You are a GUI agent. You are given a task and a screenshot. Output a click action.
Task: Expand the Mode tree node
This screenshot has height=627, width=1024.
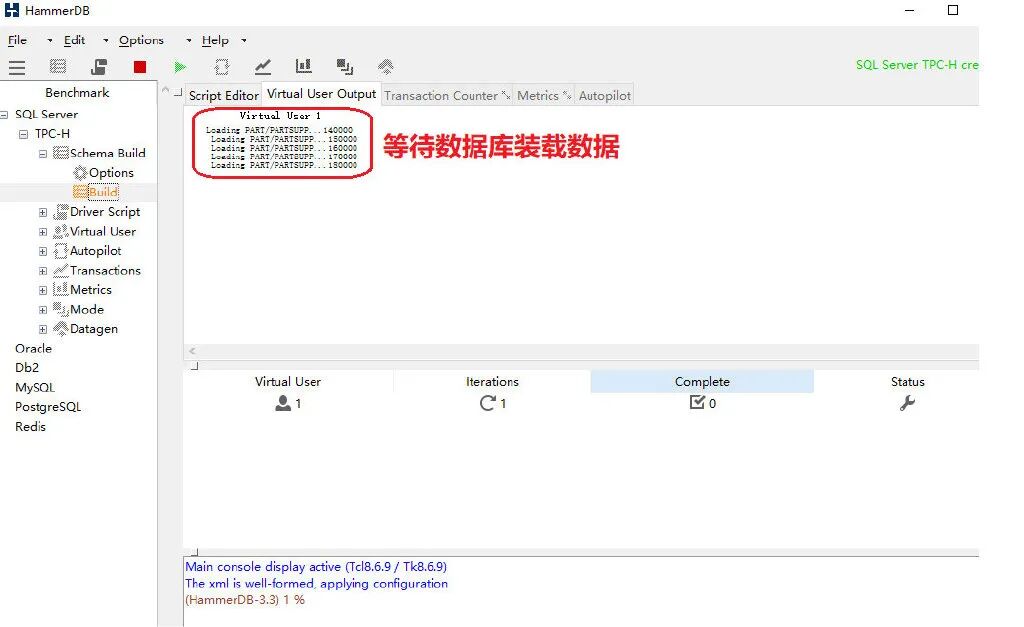pyautogui.click(x=42, y=310)
